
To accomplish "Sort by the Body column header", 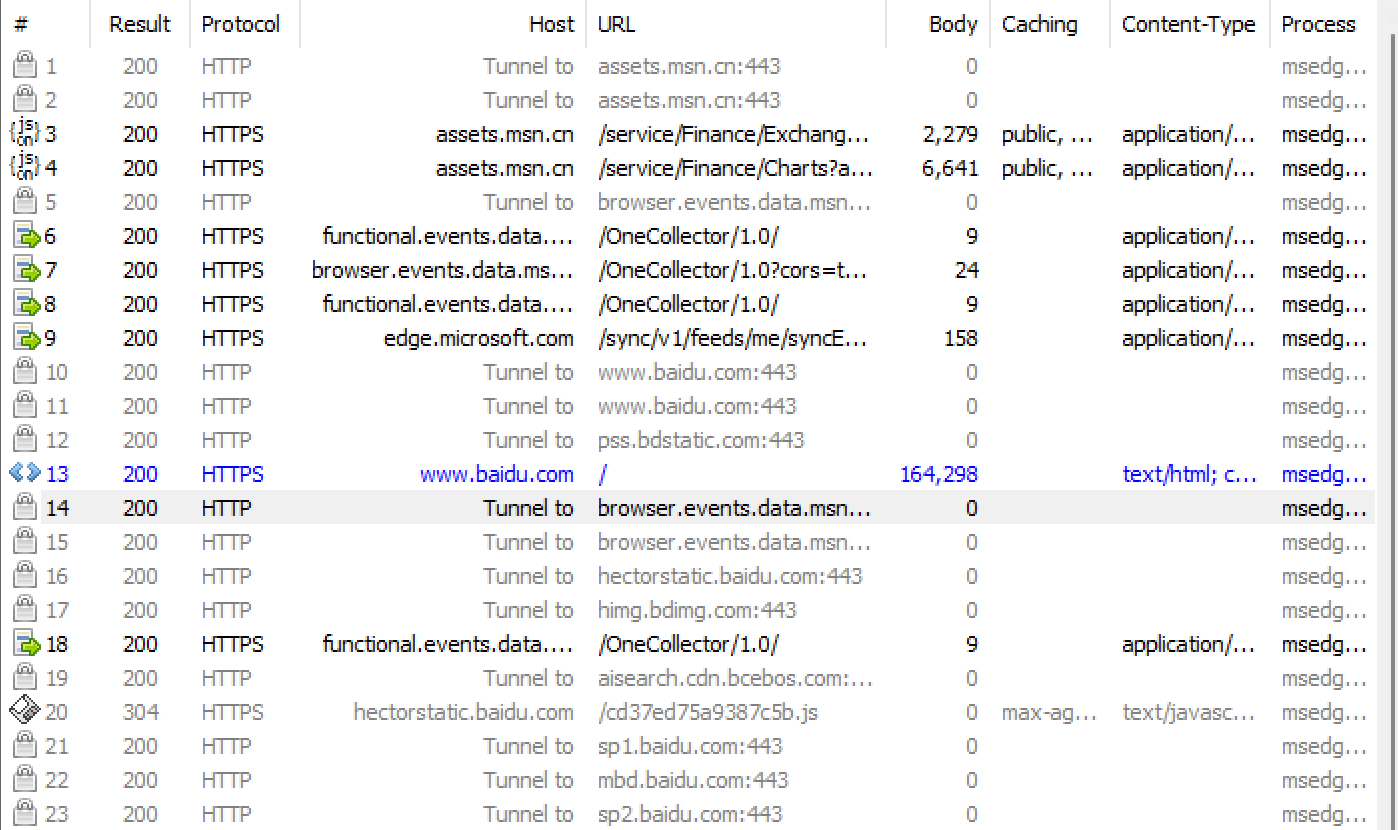I will point(938,24).
